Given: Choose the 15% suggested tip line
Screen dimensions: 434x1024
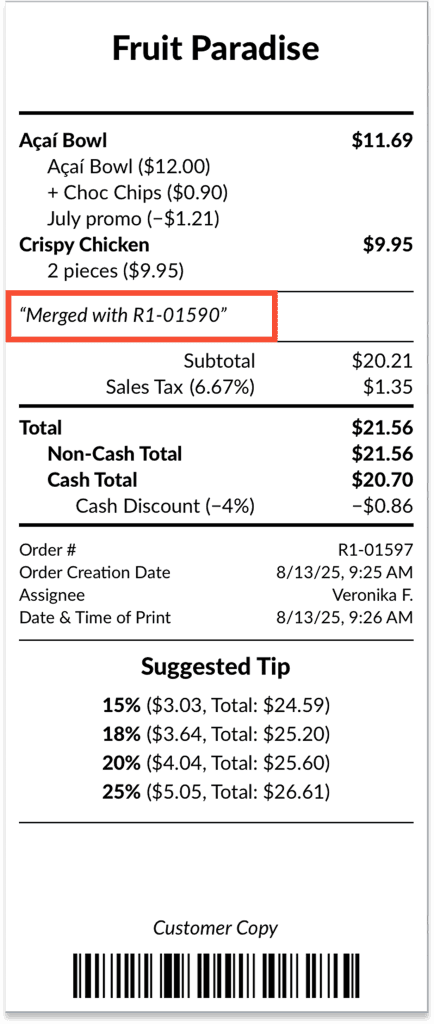Looking at the screenshot, I should click(x=216, y=705).
